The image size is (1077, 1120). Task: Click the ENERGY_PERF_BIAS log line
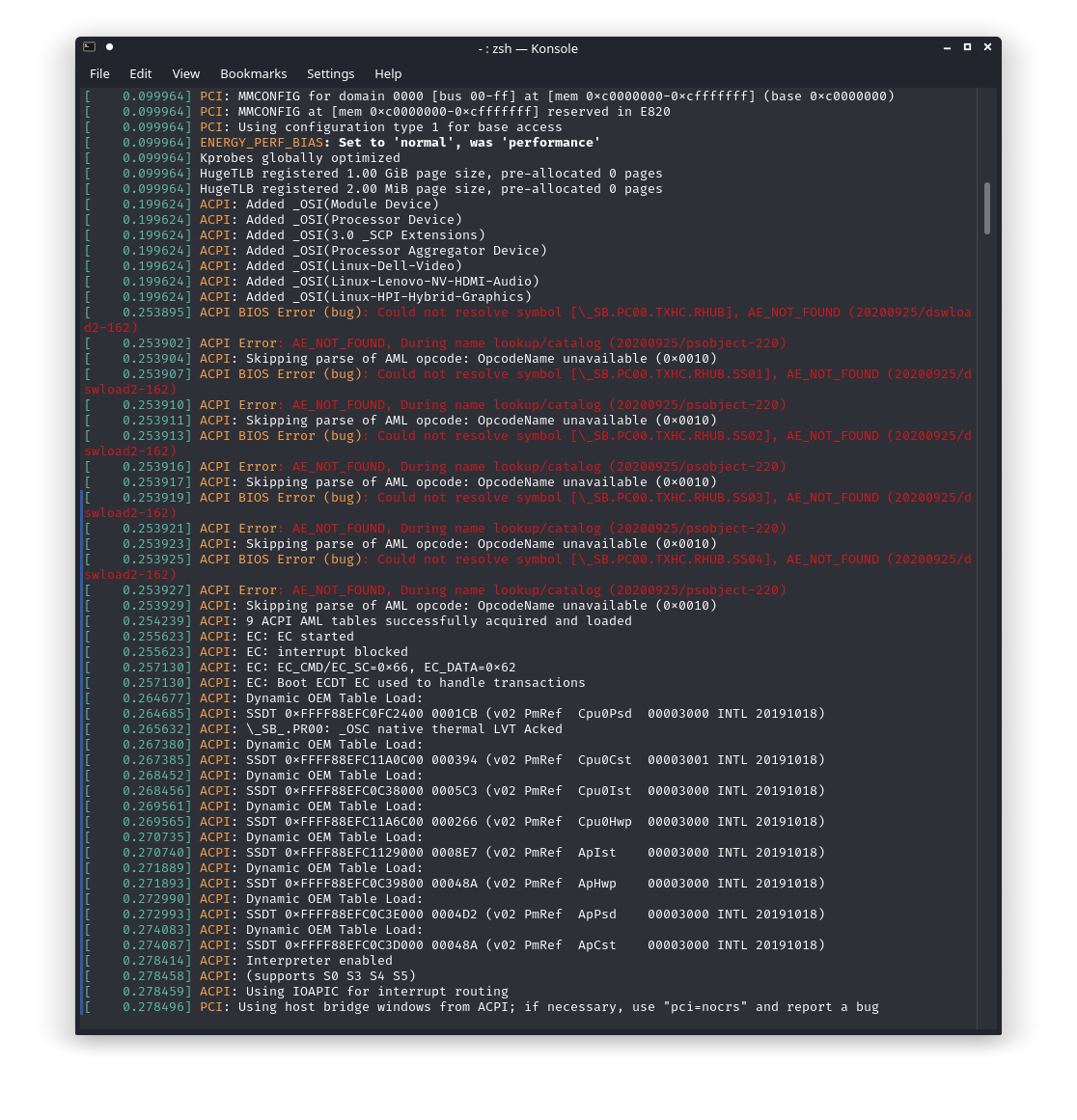[400, 143]
